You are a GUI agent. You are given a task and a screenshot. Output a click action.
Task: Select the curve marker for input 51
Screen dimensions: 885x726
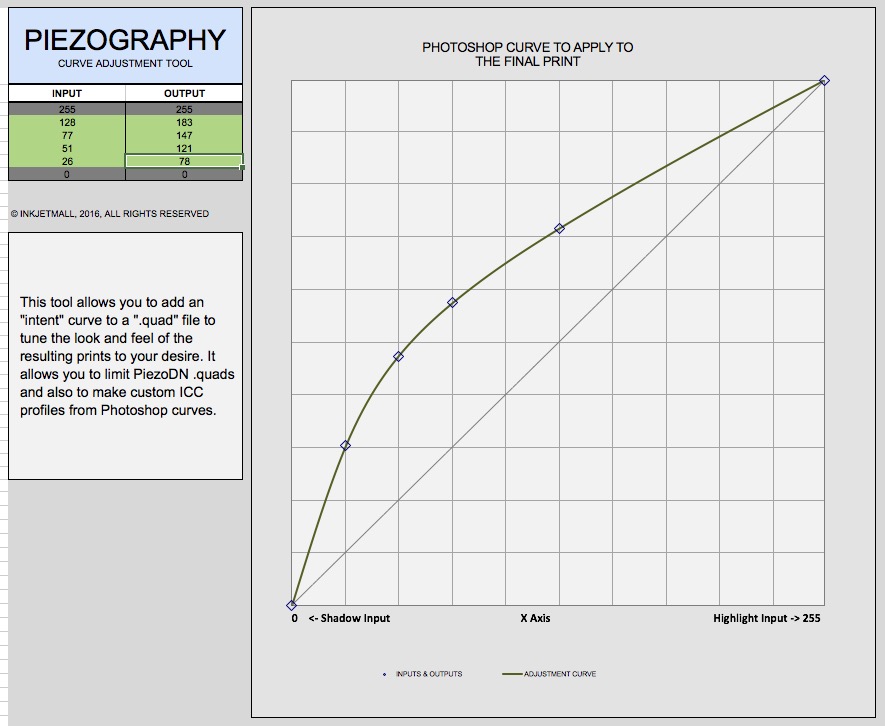(x=399, y=356)
